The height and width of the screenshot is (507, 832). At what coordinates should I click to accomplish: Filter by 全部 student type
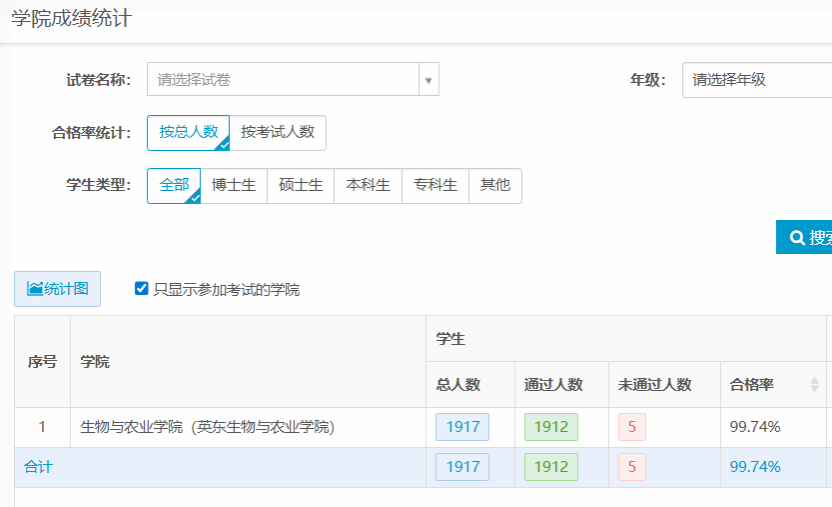pos(174,185)
